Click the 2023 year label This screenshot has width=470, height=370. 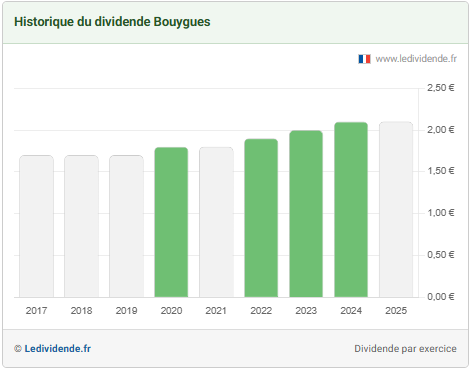(306, 311)
